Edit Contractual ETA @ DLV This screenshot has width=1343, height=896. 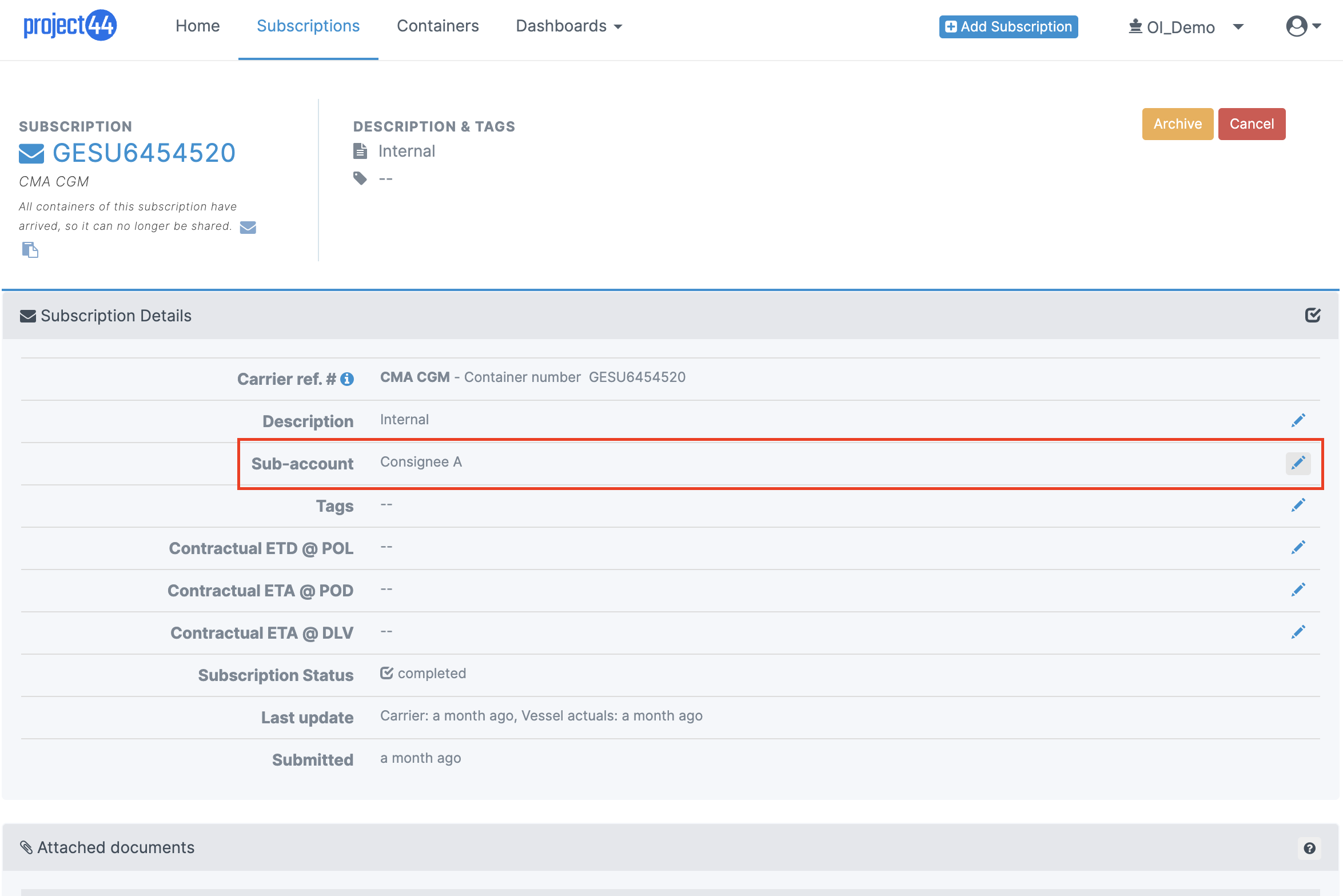(x=1298, y=632)
